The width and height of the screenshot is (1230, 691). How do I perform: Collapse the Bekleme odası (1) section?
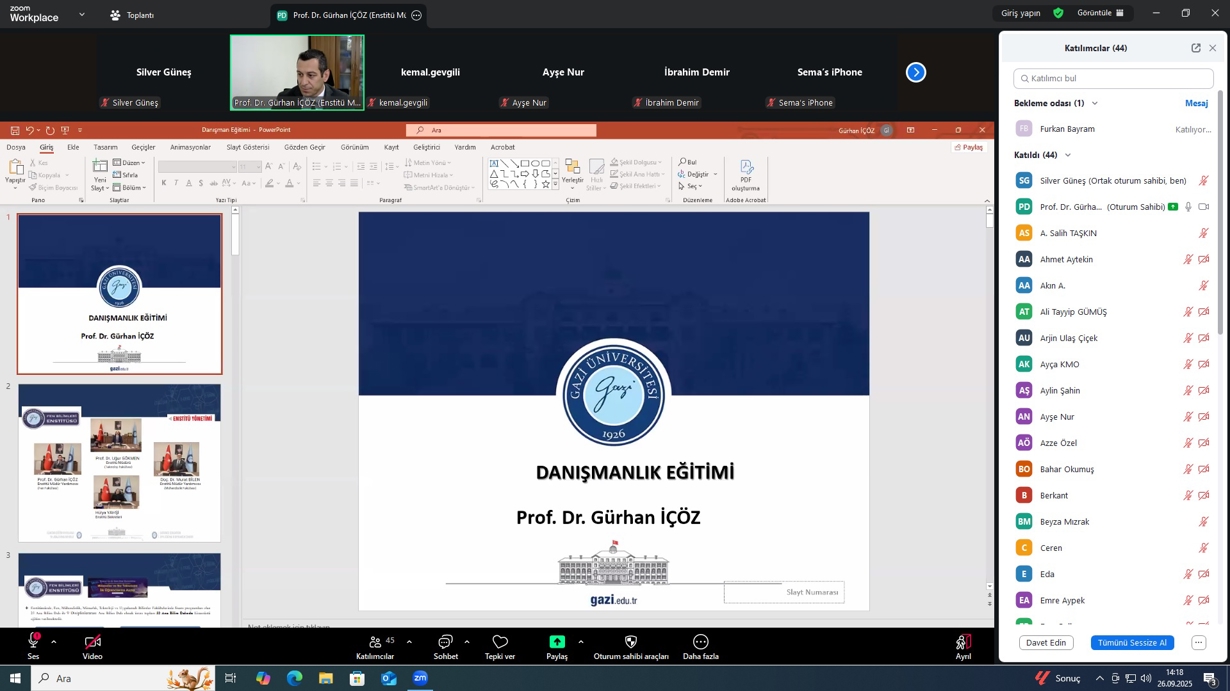1095,103
